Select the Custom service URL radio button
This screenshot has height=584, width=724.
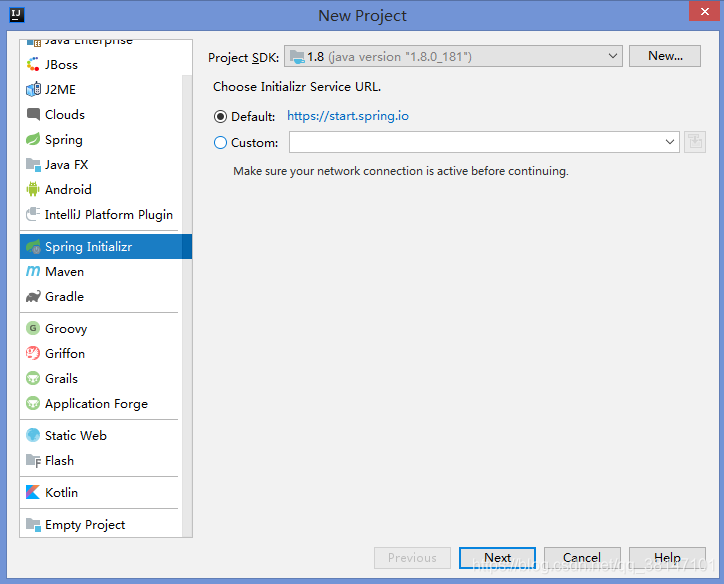pyautogui.click(x=220, y=143)
